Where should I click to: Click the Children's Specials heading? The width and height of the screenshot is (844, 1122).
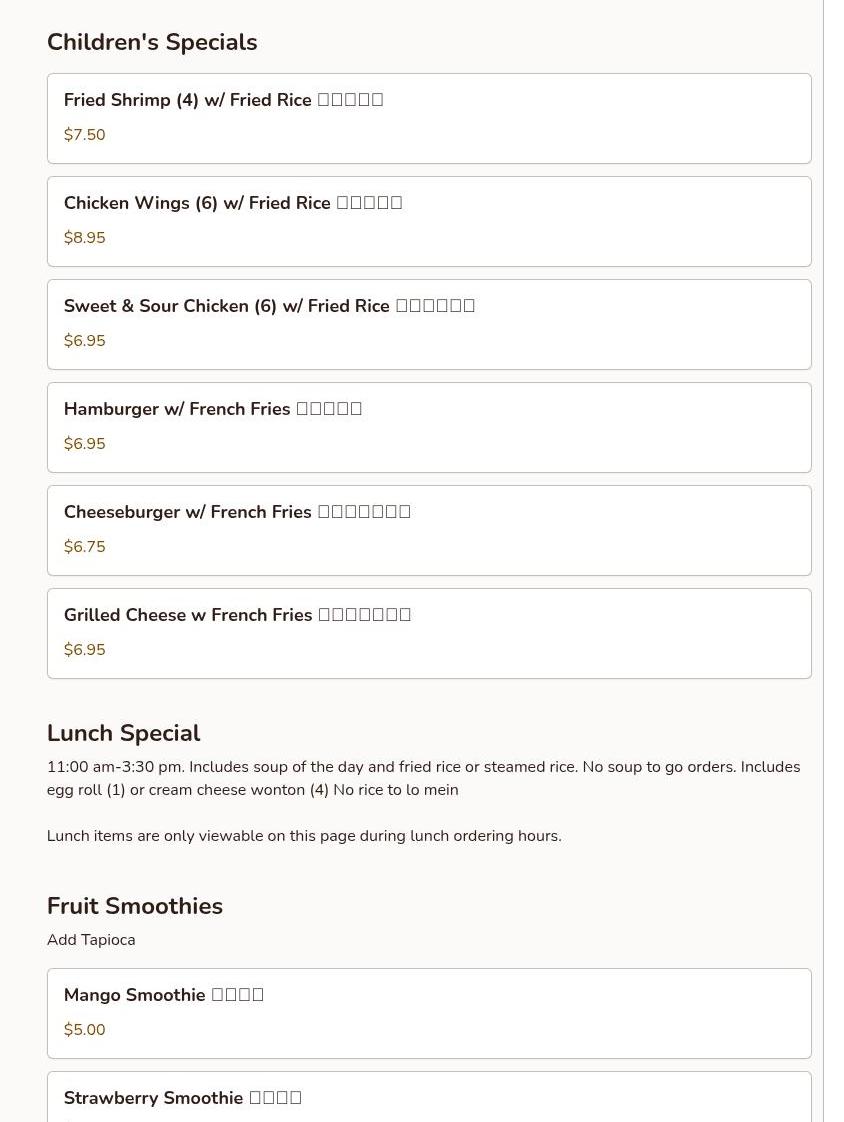tap(152, 42)
